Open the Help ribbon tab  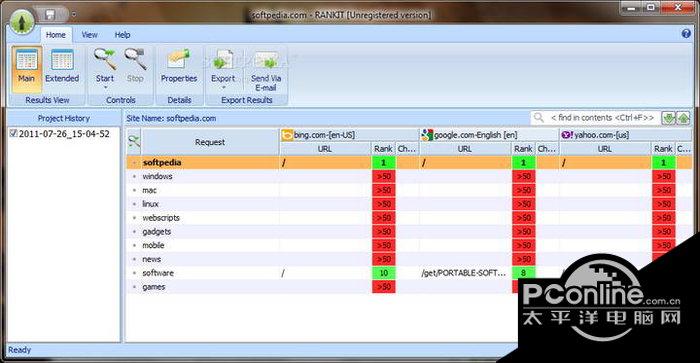click(122, 35)
